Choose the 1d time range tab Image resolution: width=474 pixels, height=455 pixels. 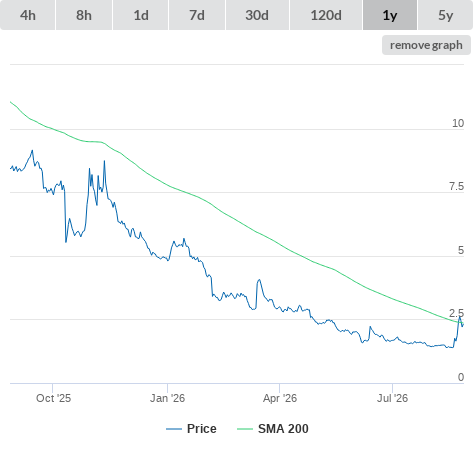[141, 15]
